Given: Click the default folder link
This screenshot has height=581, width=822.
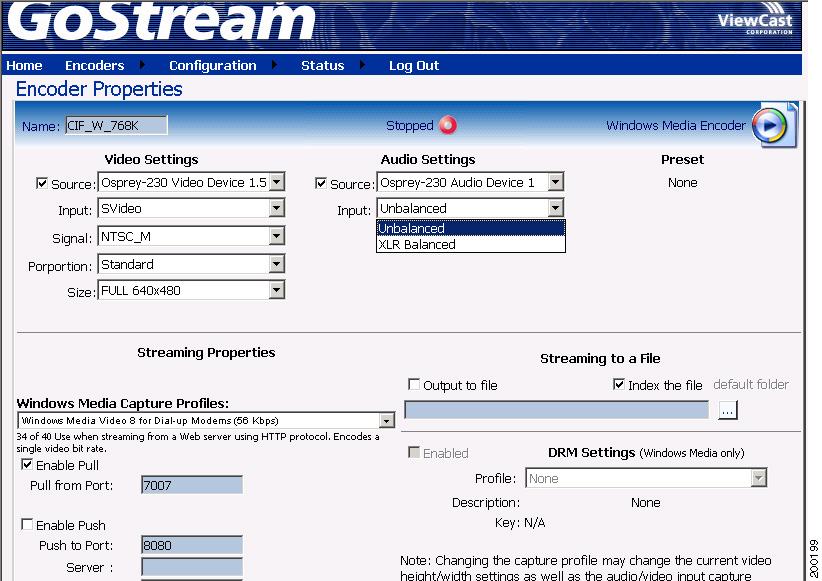Looking at the screenshot, I should coord(751,384).
